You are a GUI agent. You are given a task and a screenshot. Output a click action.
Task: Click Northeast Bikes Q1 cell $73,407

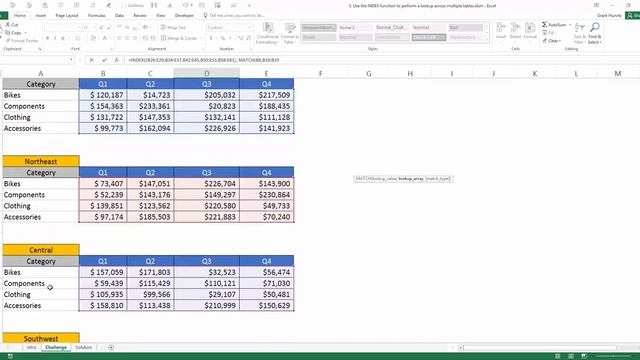tap(103, 184)
